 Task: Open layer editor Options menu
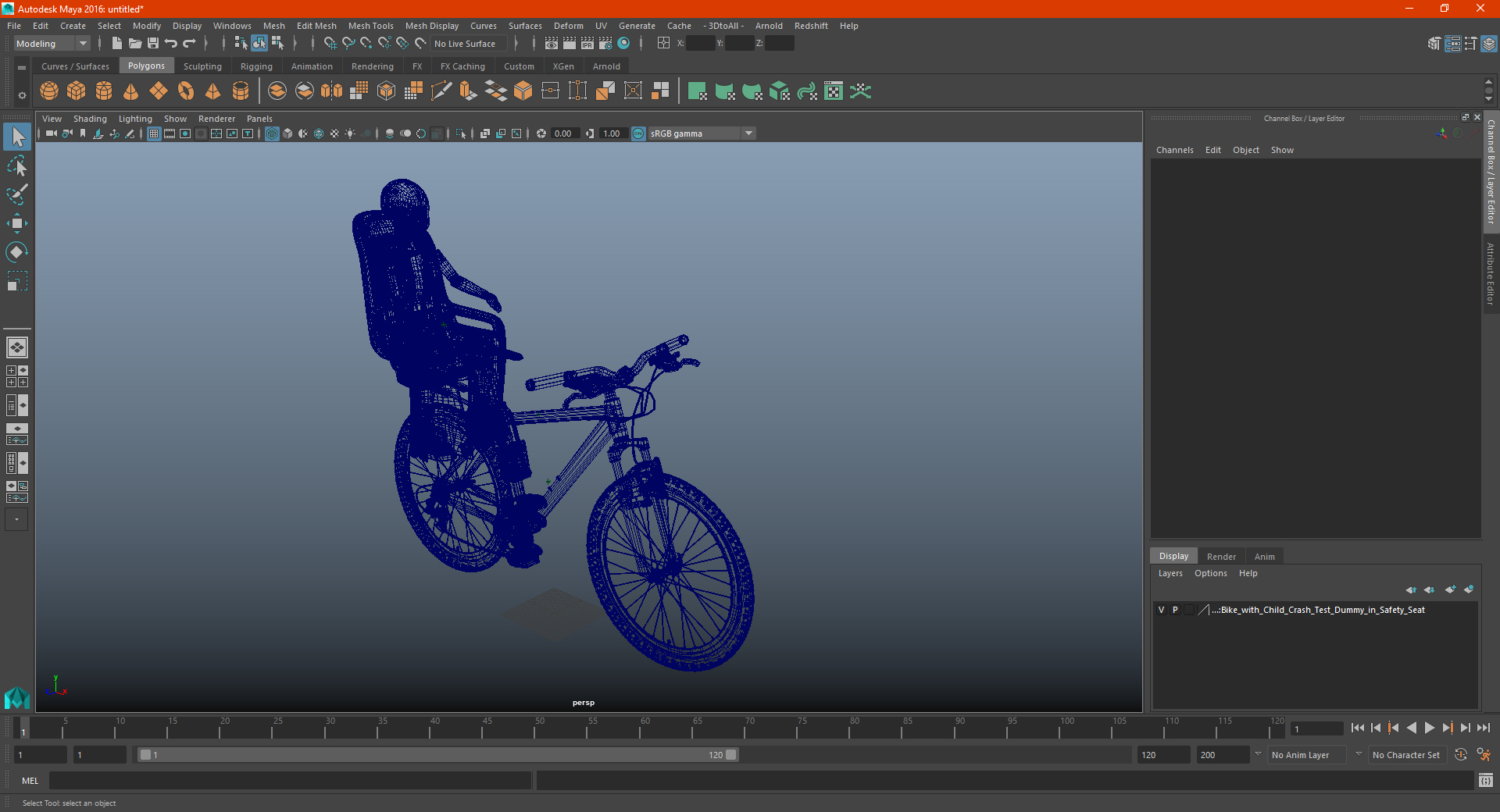(x=1210, y=573)
